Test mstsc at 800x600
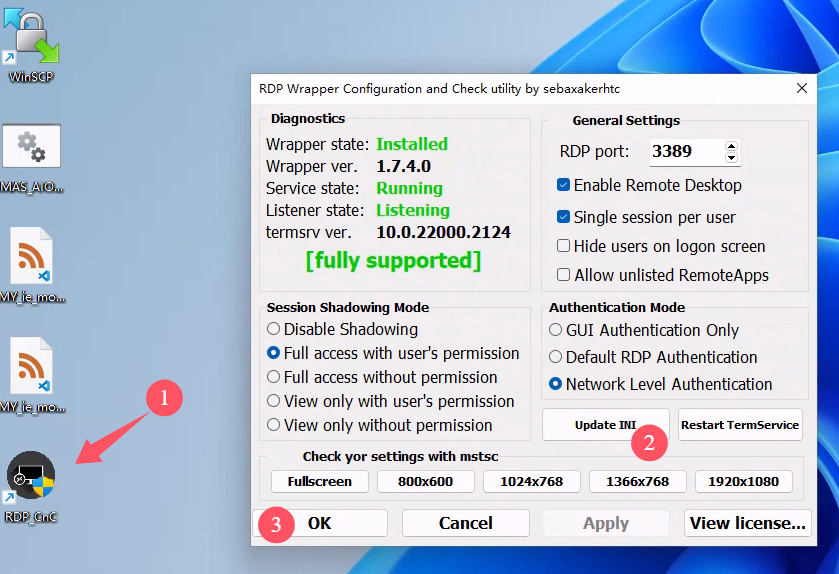Image resolution: width=839 pixels, height=574 pixels. (425, 481)
